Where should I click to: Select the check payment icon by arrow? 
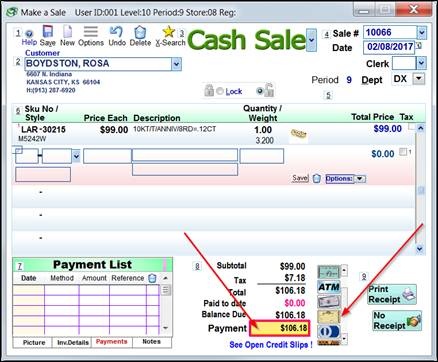[329, 316]
